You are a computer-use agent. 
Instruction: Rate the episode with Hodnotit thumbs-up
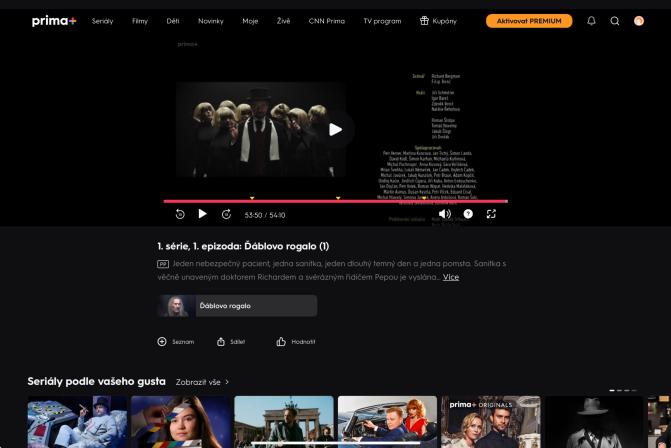[296, 341]
